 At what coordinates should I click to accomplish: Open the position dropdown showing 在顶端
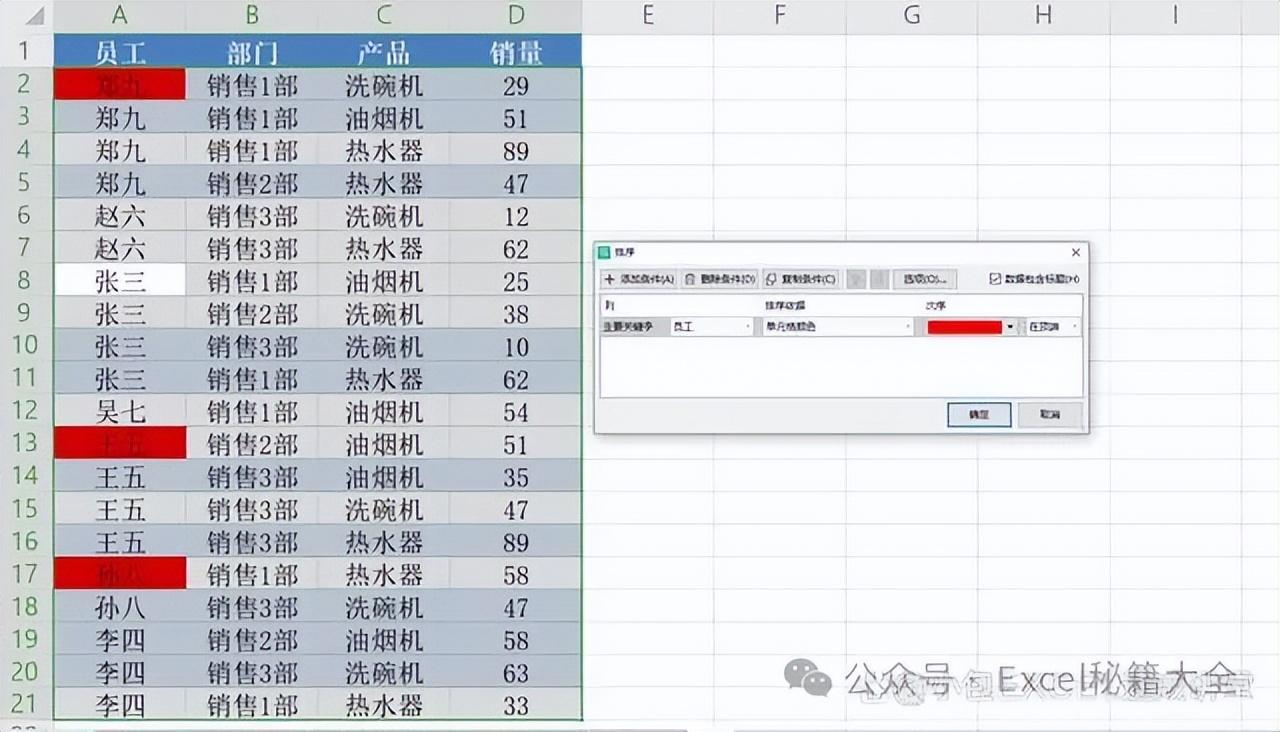[1053, 326]
